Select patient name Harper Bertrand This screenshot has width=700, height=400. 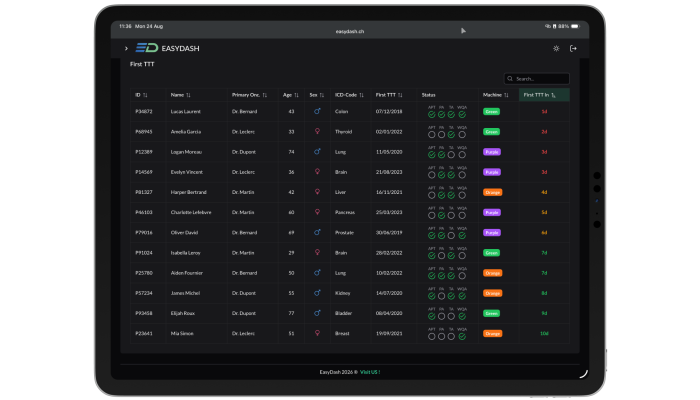188,192
